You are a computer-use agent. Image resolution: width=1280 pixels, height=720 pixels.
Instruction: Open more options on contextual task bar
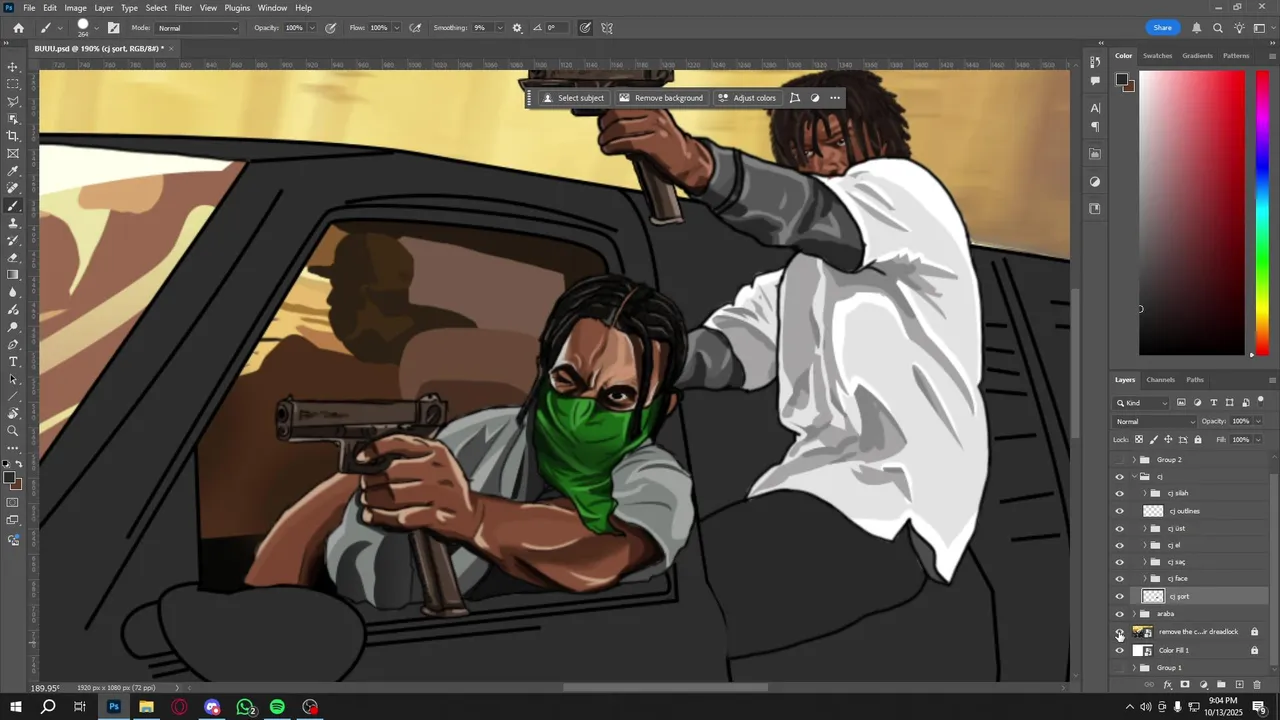click(x=835, y=98)
